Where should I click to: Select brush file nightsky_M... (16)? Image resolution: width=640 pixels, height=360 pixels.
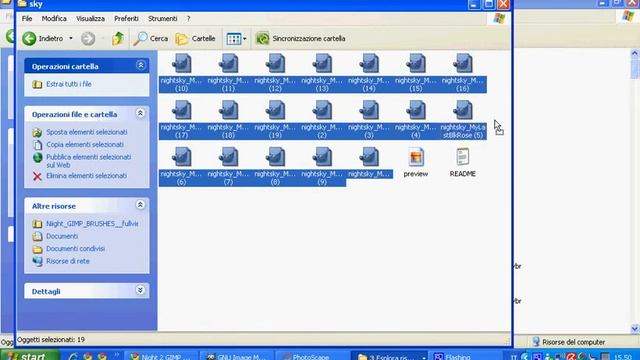(462, 73)
